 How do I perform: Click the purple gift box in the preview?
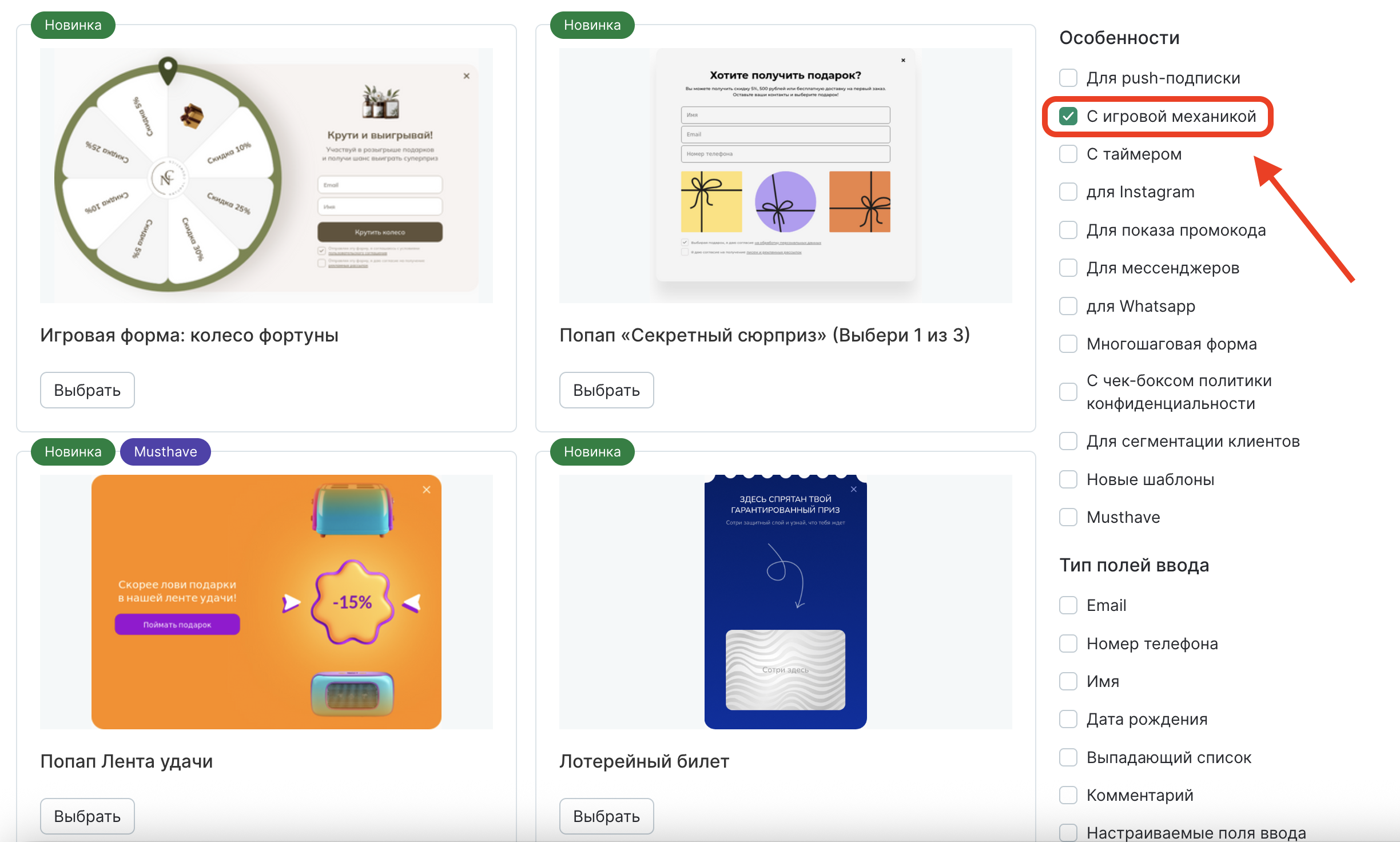point(785,201)
